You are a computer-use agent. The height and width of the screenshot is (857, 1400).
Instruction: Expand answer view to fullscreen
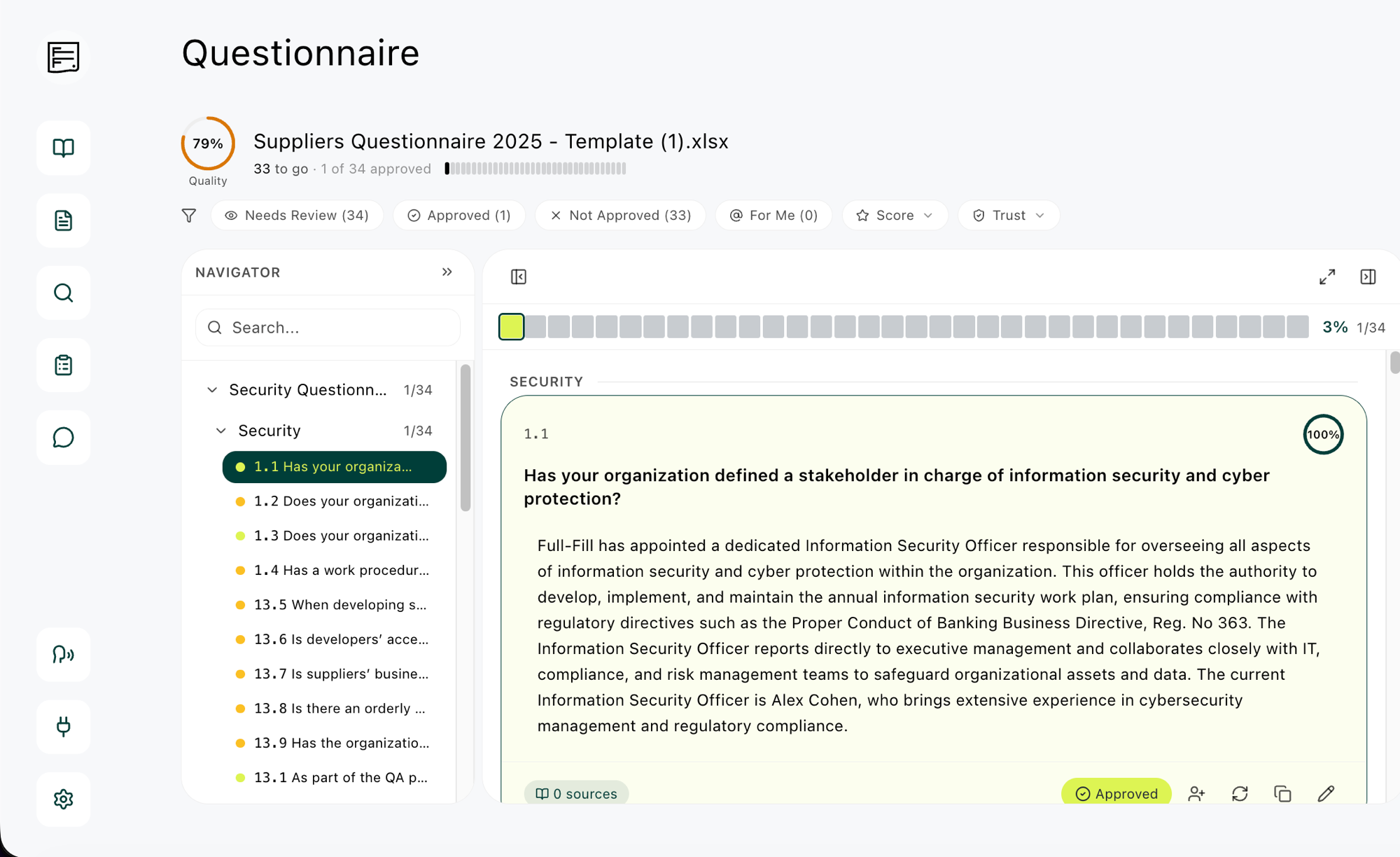[x=1327, y=277]
